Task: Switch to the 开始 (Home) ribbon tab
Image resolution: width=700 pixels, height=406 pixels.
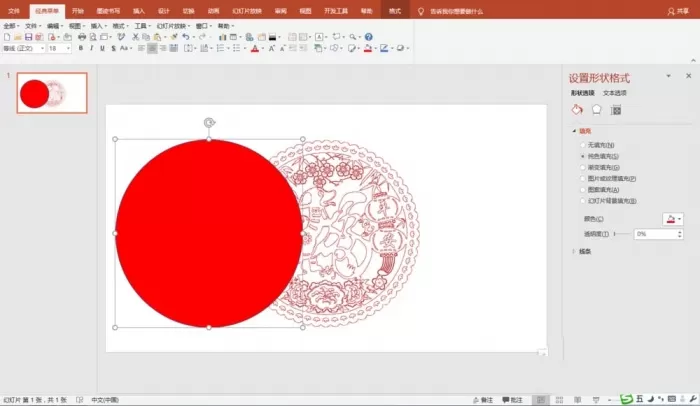Action: tap(78, 11)
